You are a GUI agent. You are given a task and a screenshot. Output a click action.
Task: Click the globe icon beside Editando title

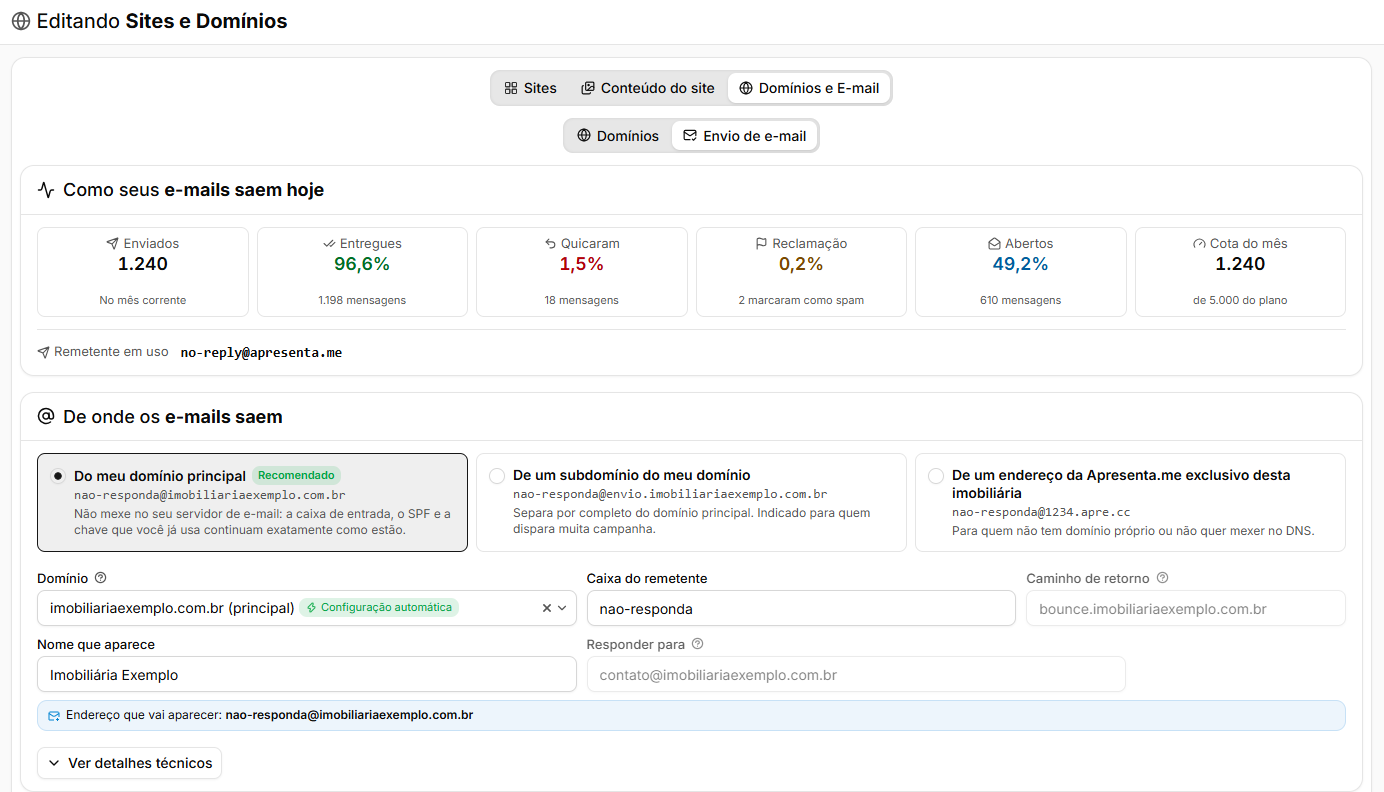20,21
